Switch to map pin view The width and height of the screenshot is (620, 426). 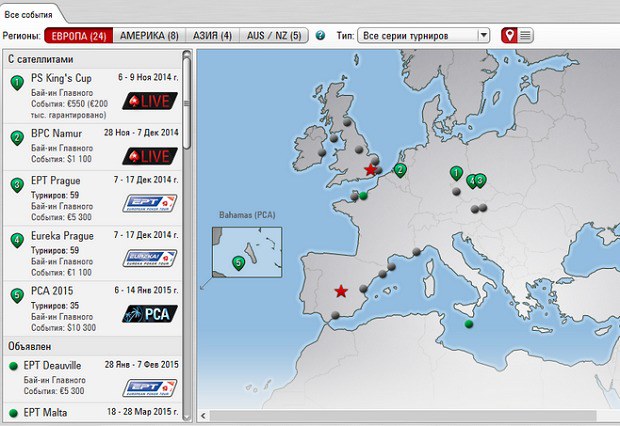coord(509,35)
